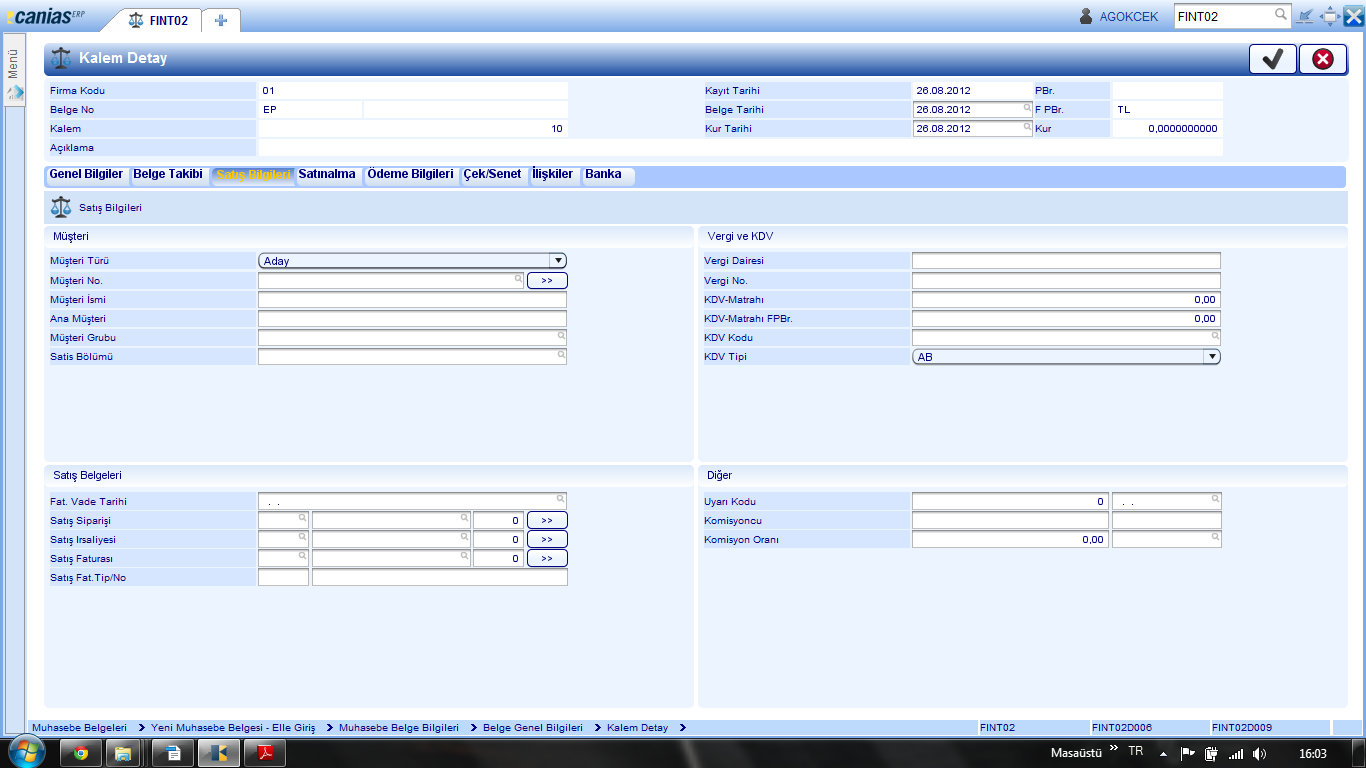This screenshot has width=1366, height=768.
Task: Click the volume icon in system tray
Action: pos(1260,753)
